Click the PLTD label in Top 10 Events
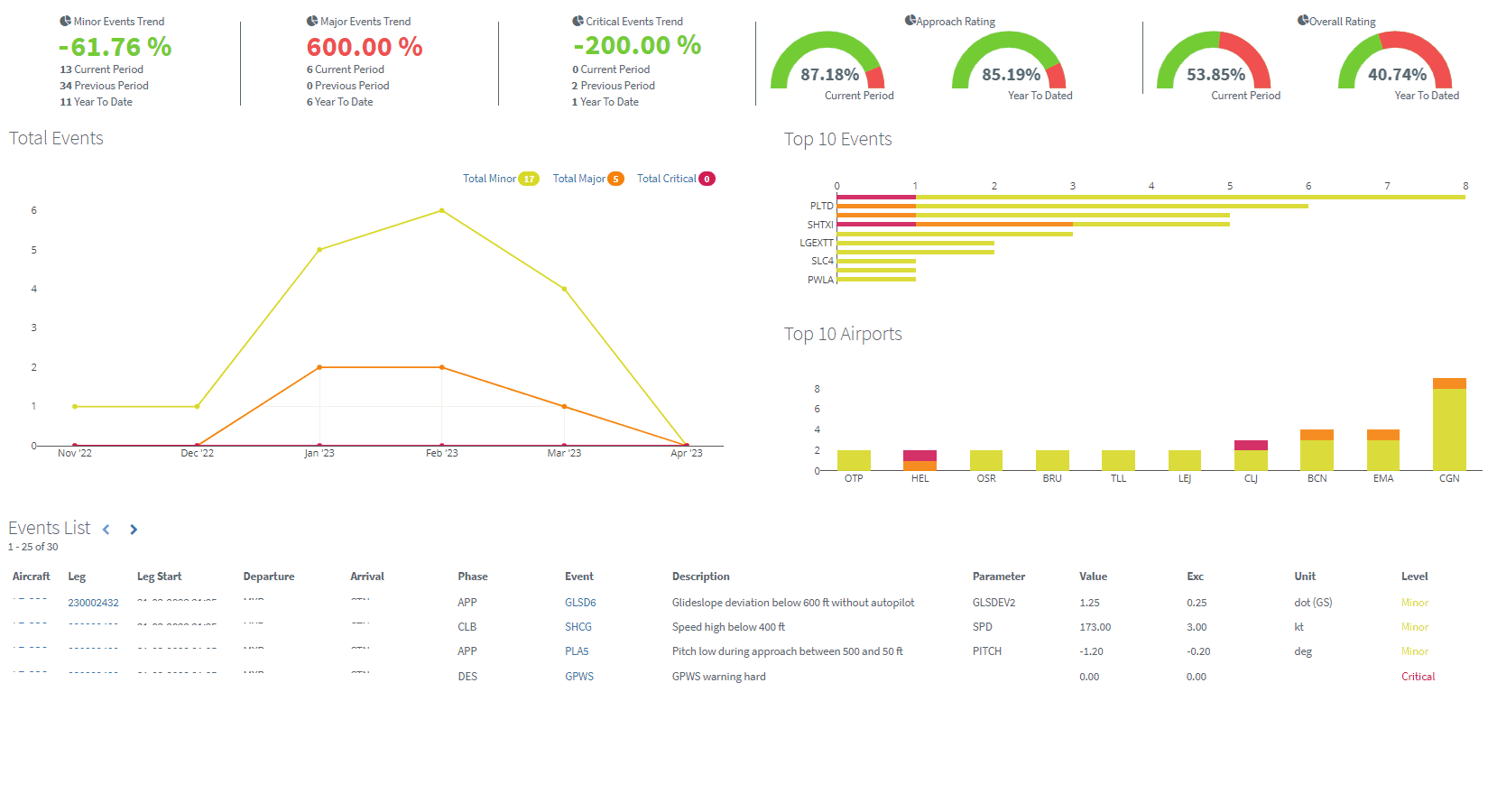1488x812 pixels. 821,207
